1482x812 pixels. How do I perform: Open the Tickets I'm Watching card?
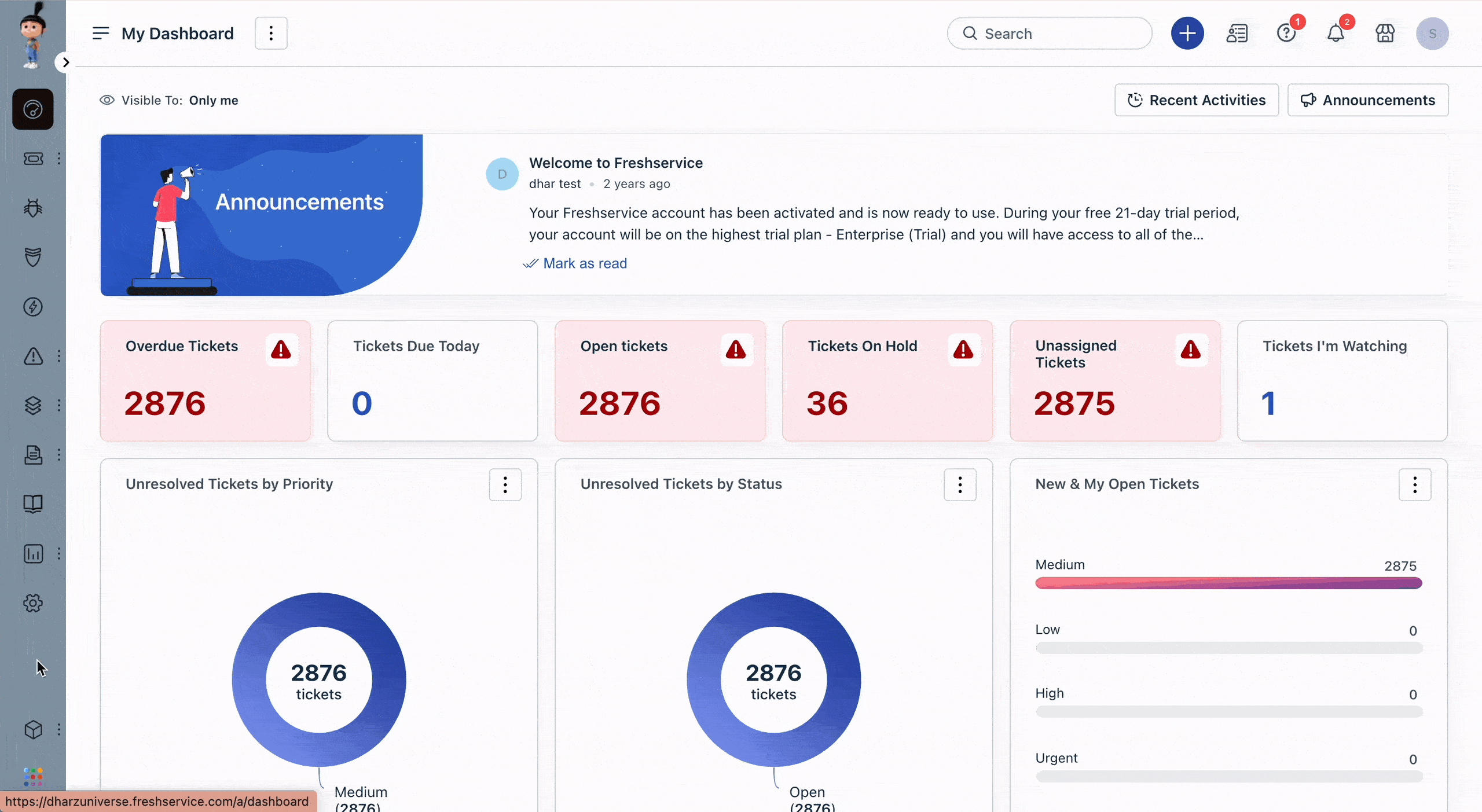[1342, 381]
